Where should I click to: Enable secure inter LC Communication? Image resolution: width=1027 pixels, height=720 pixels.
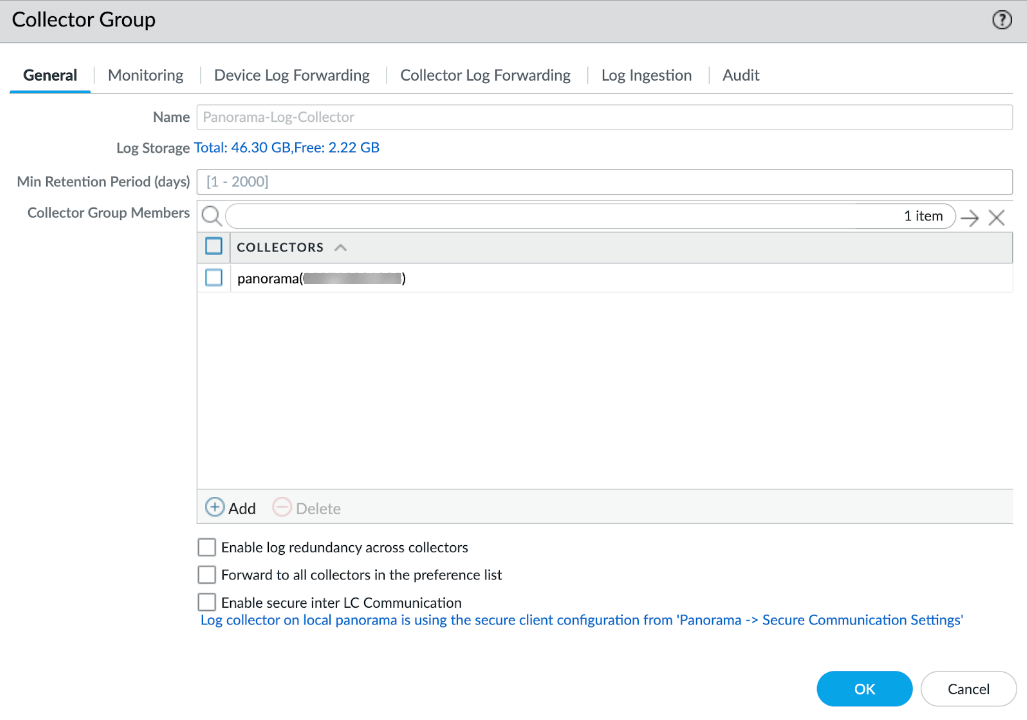pyautogui.click(x=207, y=602)
